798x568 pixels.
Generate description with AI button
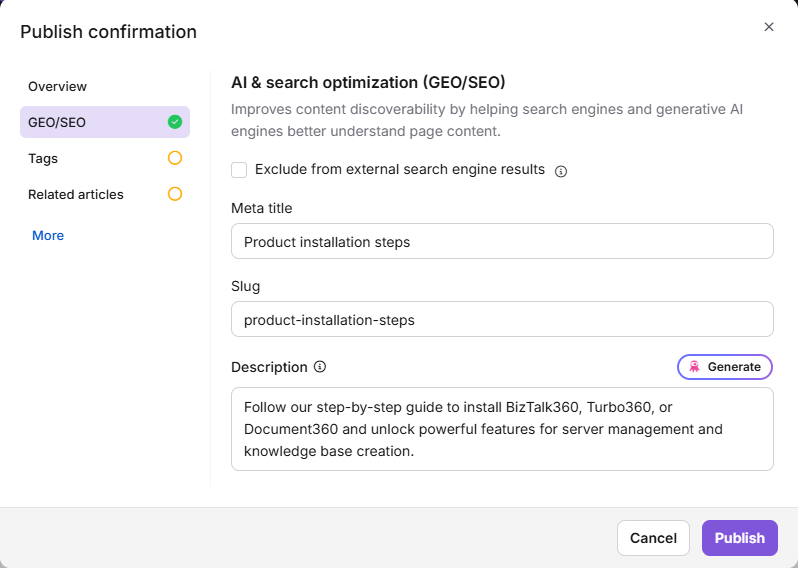click(x=725, y=367)
